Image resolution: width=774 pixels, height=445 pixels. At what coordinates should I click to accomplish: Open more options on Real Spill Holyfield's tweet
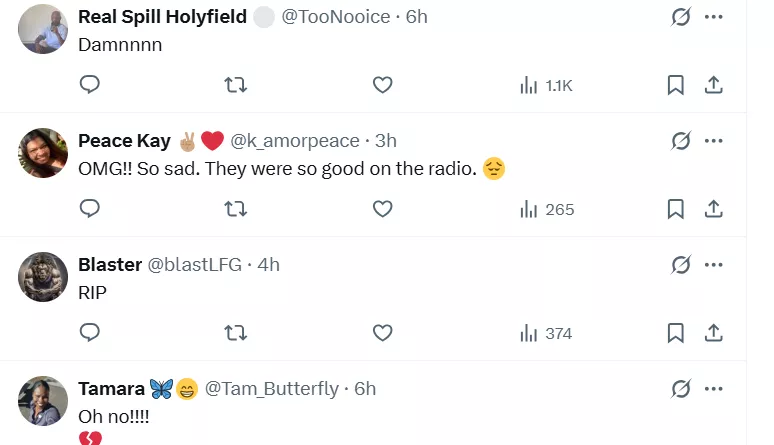pos(714,17)
